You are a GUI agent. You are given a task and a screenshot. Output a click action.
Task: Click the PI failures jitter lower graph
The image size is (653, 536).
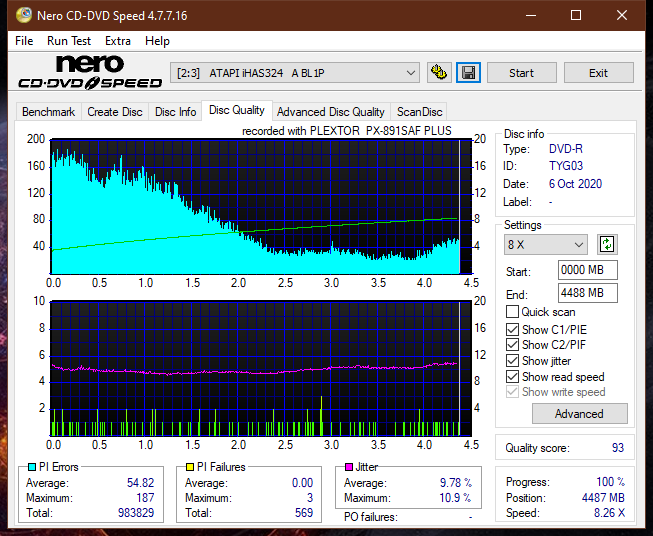[x=261, y=368]
